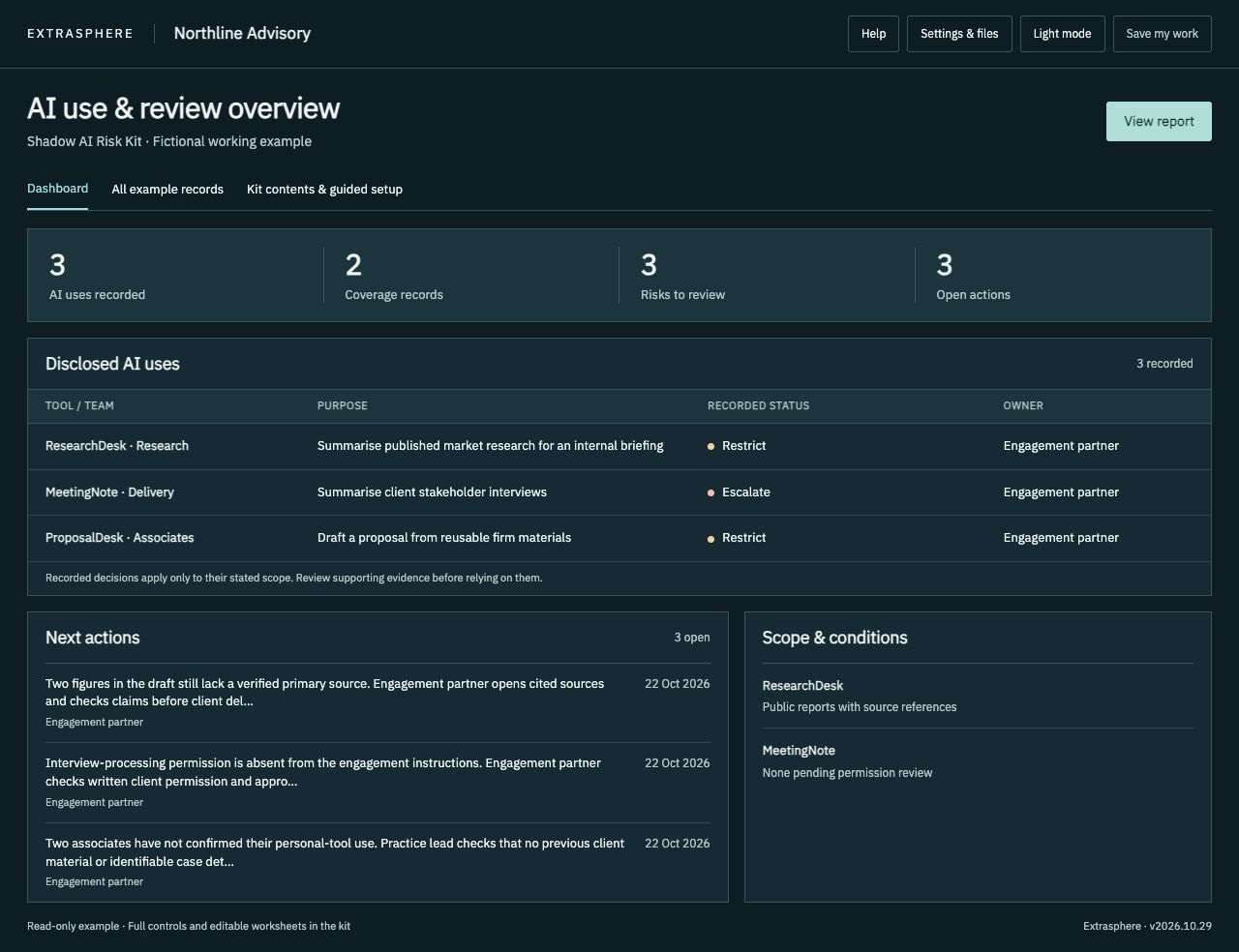The height and width of the screenshot is (952, 1239).
Task: Click ResearchDesk in Scope & conditions
Action: pyautogui.click(x=802, y=686)
